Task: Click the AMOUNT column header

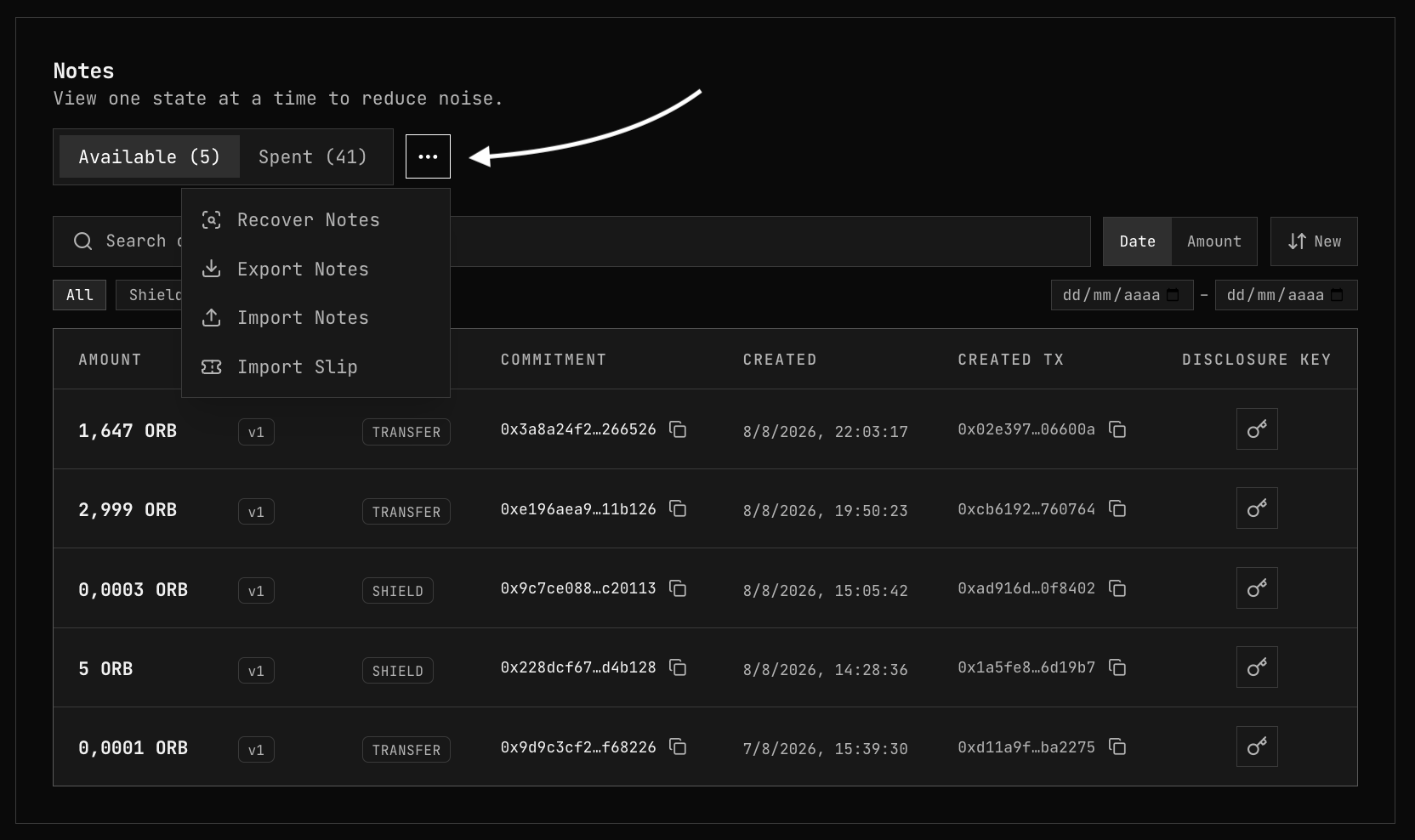Action: point(110,360)
